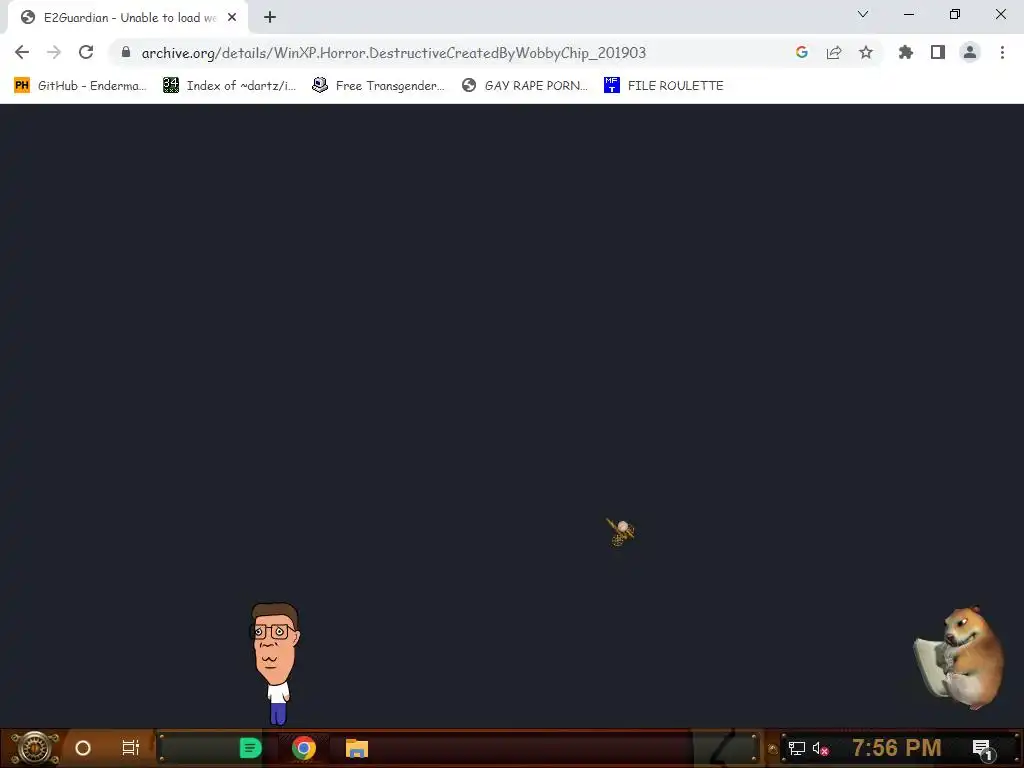The width and height of the screenshot is (1024, 768).
Task: Open the GitHub - Enderma... bookmark
Action: [80, 86]
